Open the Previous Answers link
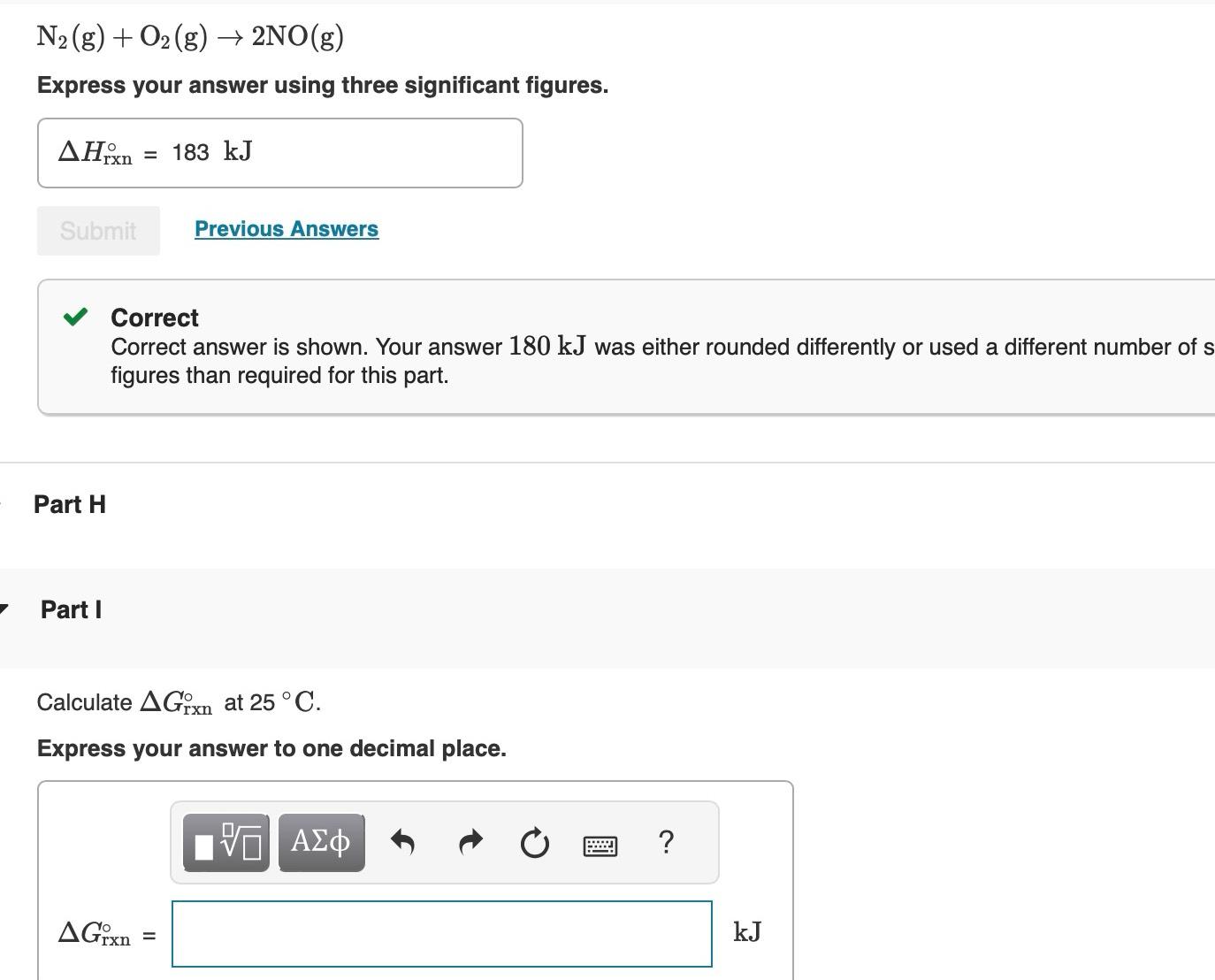The image size is (1215, 980). pyautogui.click(x=286, y=228)
